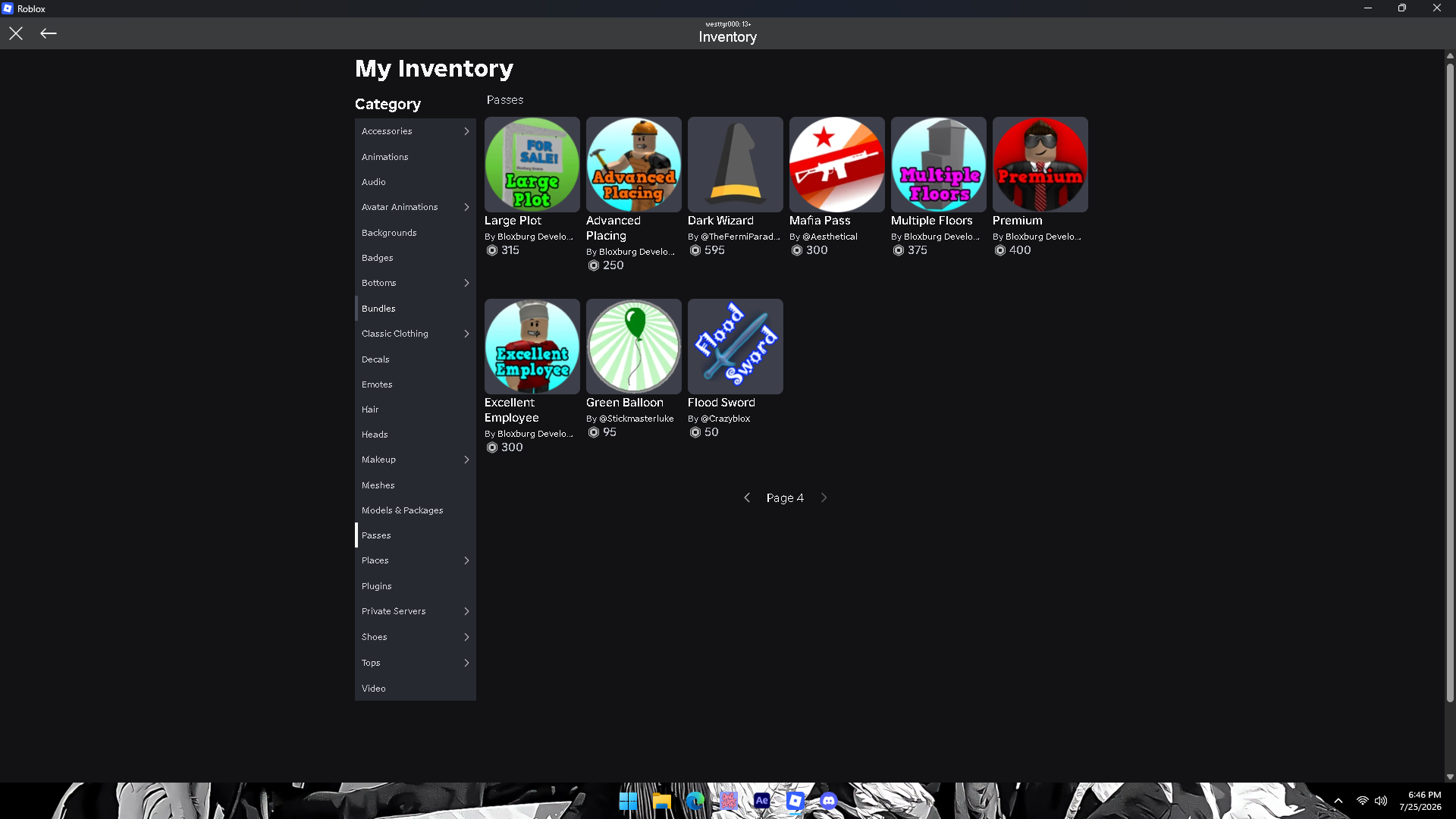
Task: Select the Badges category
Action: pyautogui.click(x=416, y=258)
